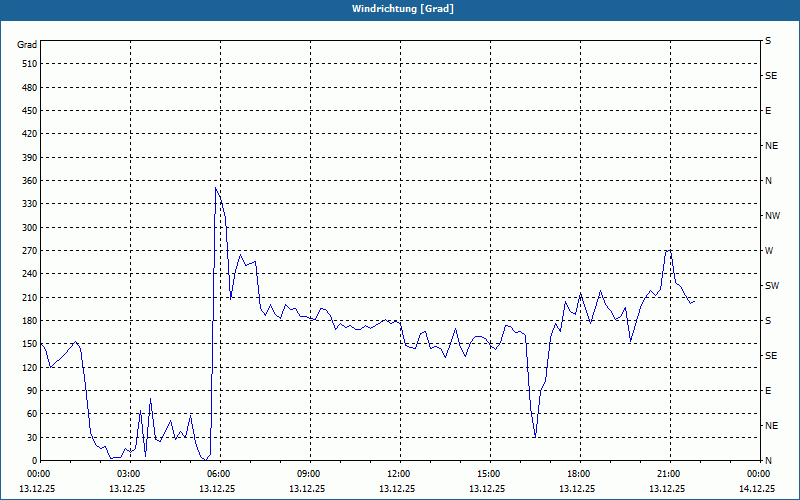Click the "E" compass label at the 450 line
Image resolution: width=800 pixels, height=500 pixels.
768,111
